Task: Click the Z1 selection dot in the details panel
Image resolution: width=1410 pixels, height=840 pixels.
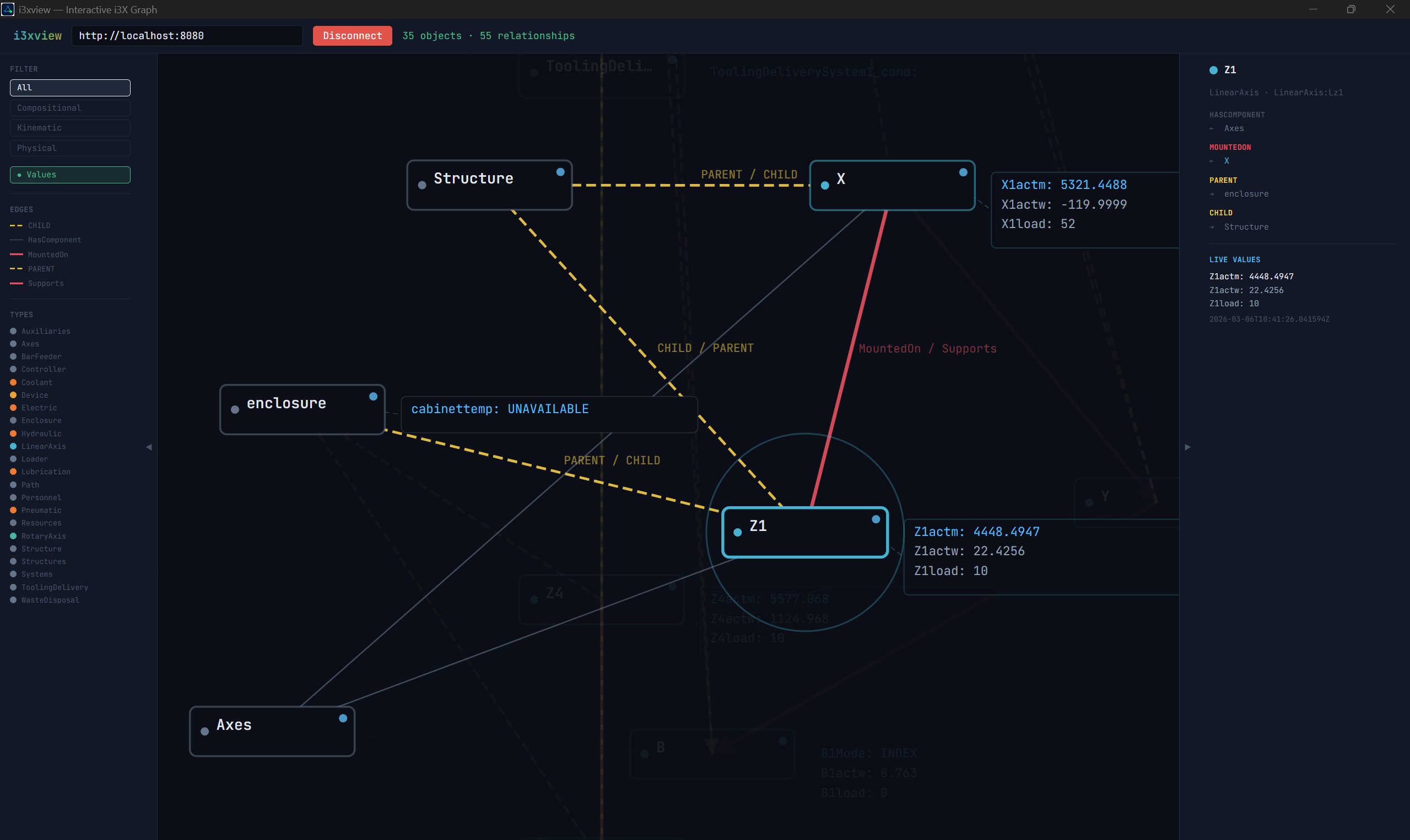Action: (1213, 69)
